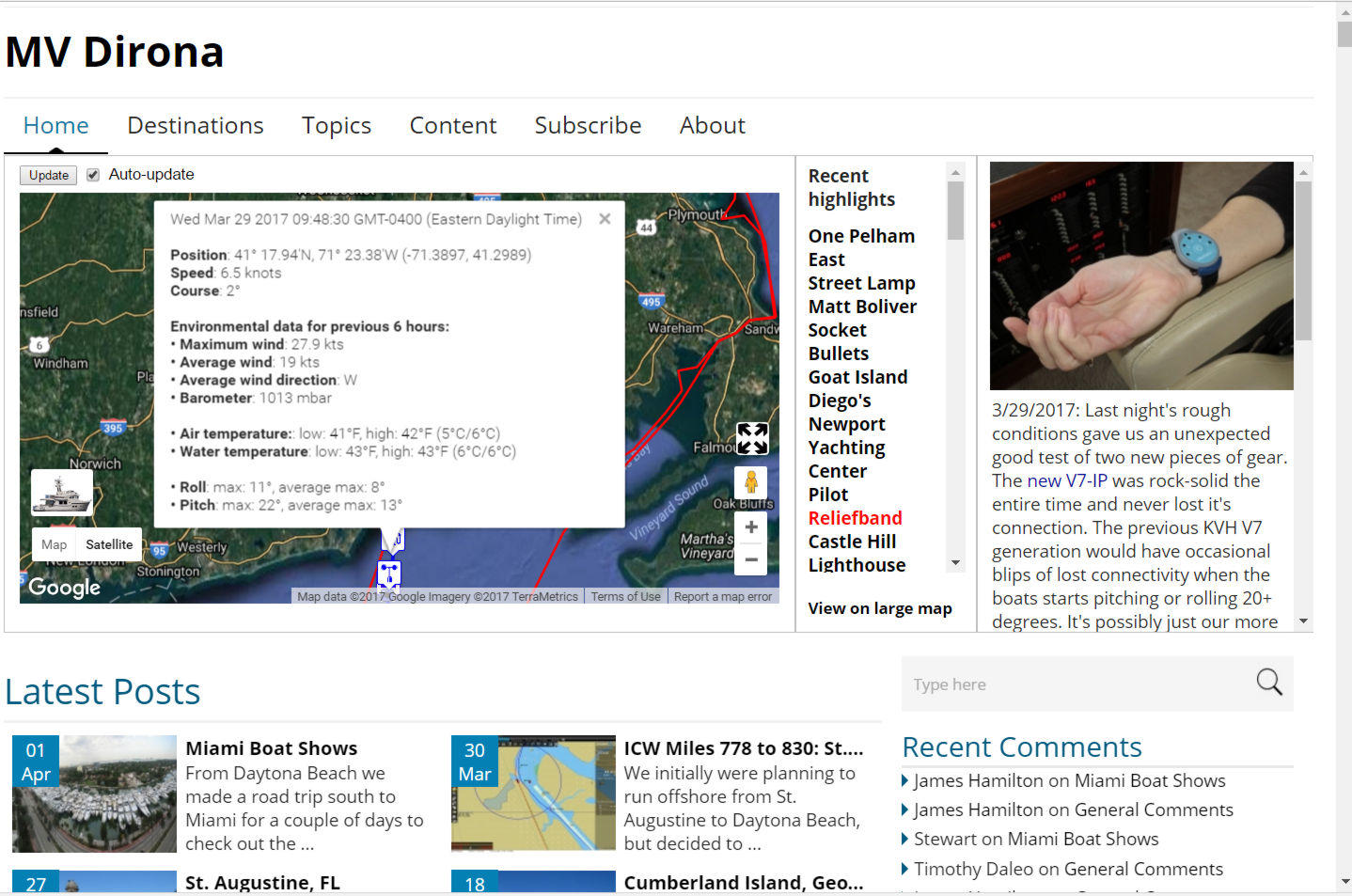Screen dimensions: 1352x896
Task: Open ICW Miles 778 to 830 post
Action: pos(744,748)
